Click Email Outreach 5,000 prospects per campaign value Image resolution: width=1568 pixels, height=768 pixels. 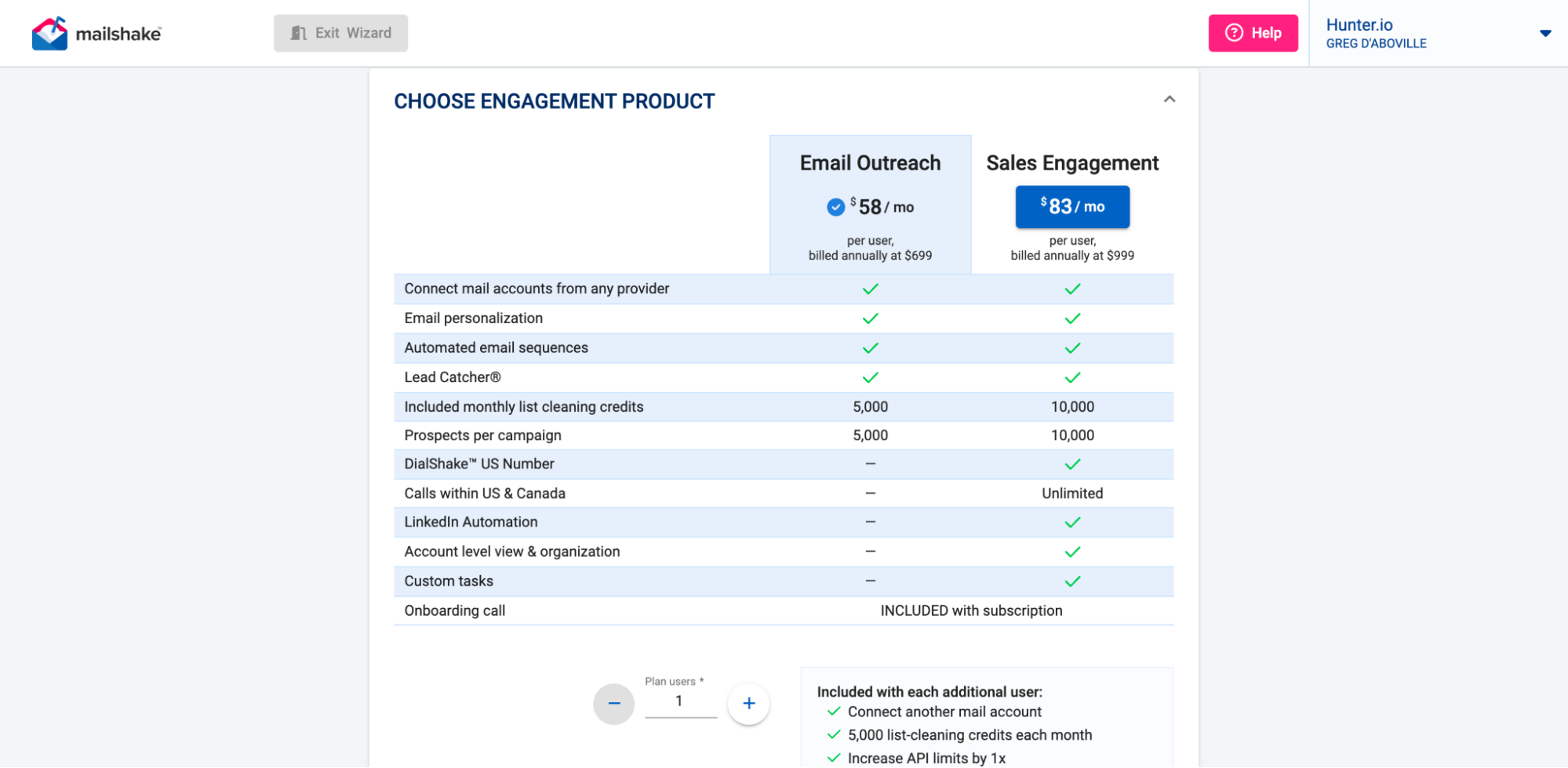[870, 435]
